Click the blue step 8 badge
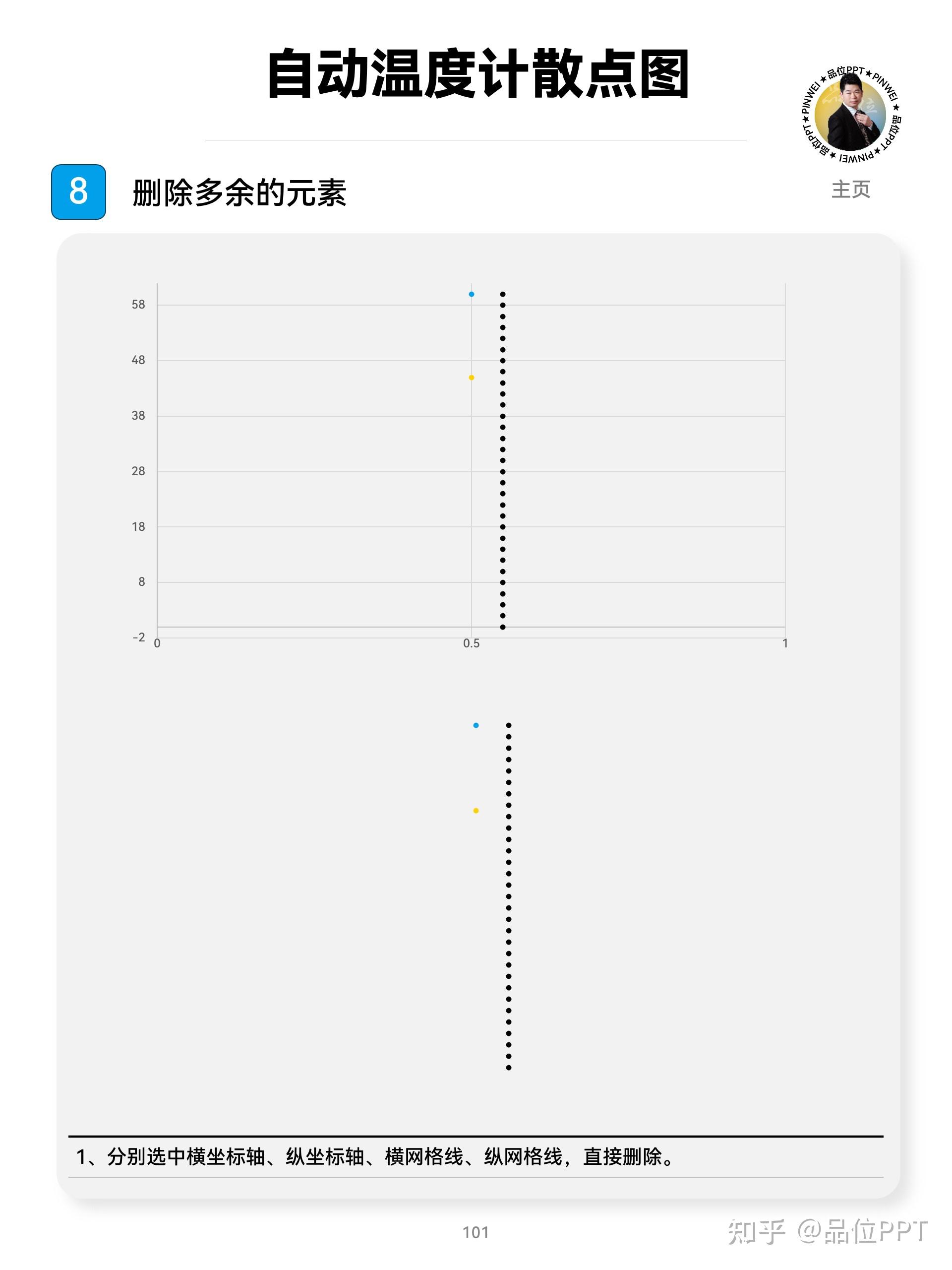 click(79, 192)
